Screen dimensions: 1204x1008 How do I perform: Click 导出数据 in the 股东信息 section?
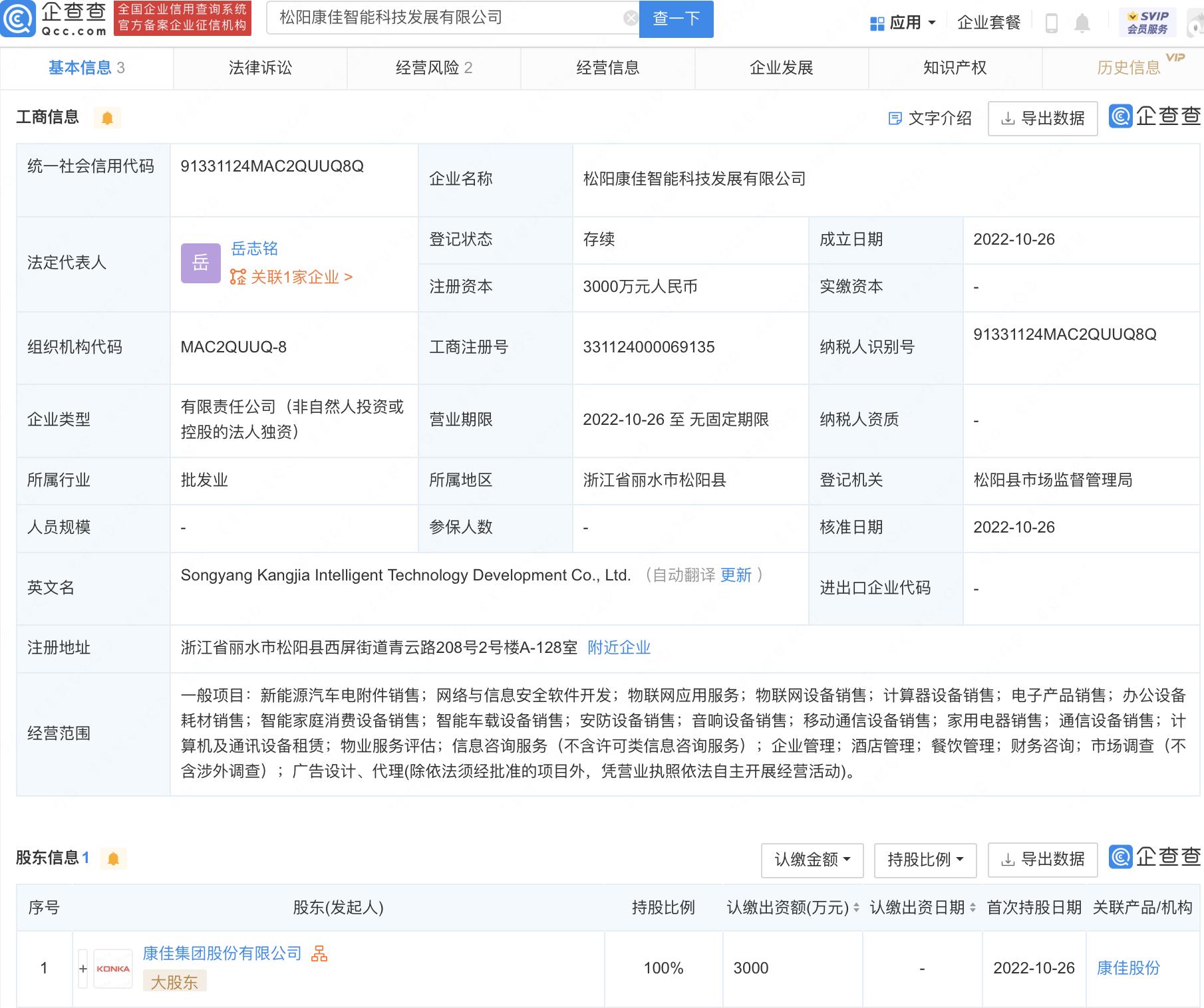click(x=1042, y=860)
